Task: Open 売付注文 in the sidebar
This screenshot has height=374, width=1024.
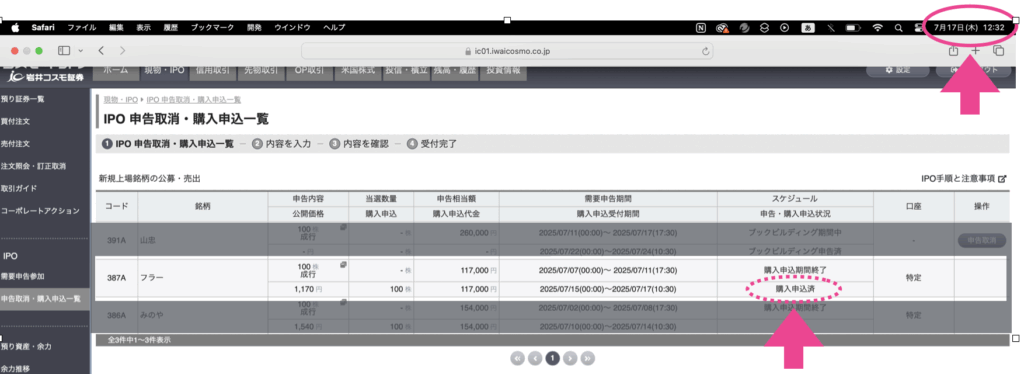Action: (16, 143)
